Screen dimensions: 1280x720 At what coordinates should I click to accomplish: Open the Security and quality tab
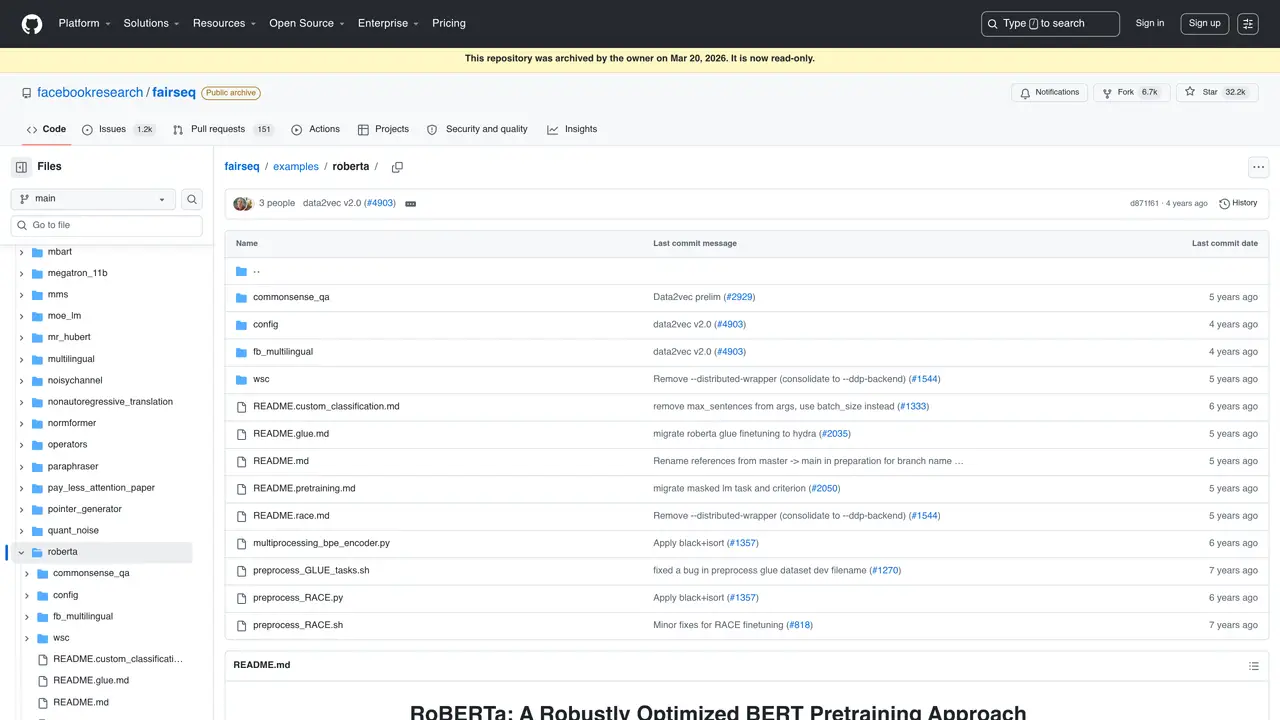pos(477,129)
